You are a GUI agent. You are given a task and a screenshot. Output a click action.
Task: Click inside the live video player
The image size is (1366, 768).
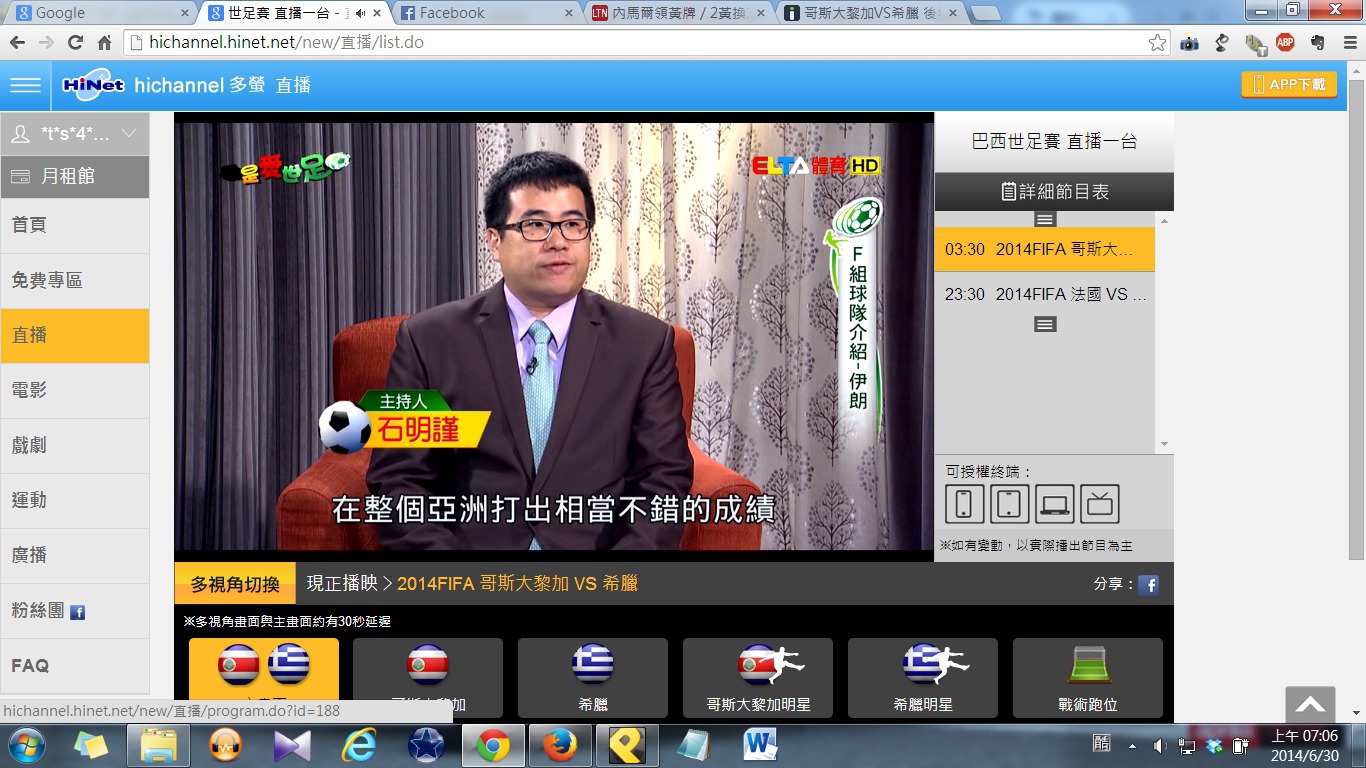click(554, 336)
